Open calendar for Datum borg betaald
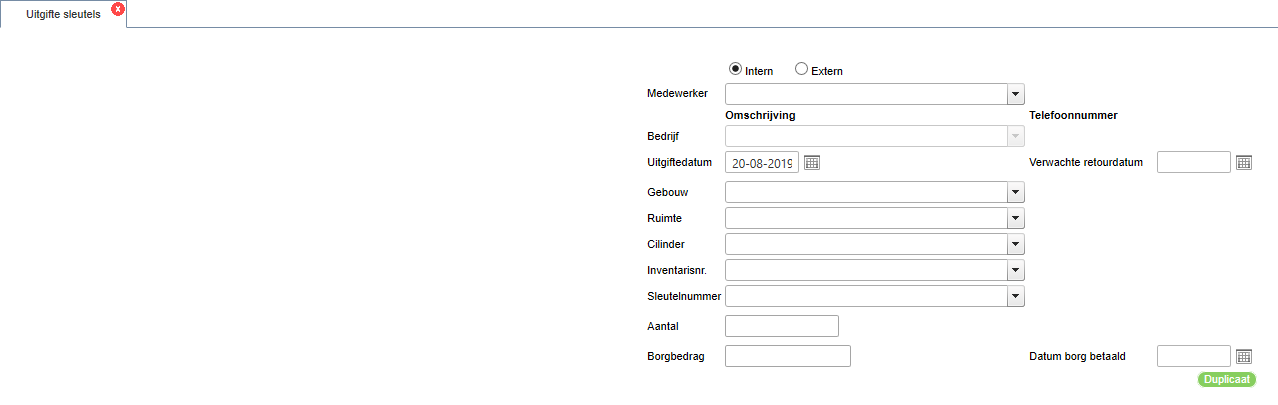 (1244, 356)
